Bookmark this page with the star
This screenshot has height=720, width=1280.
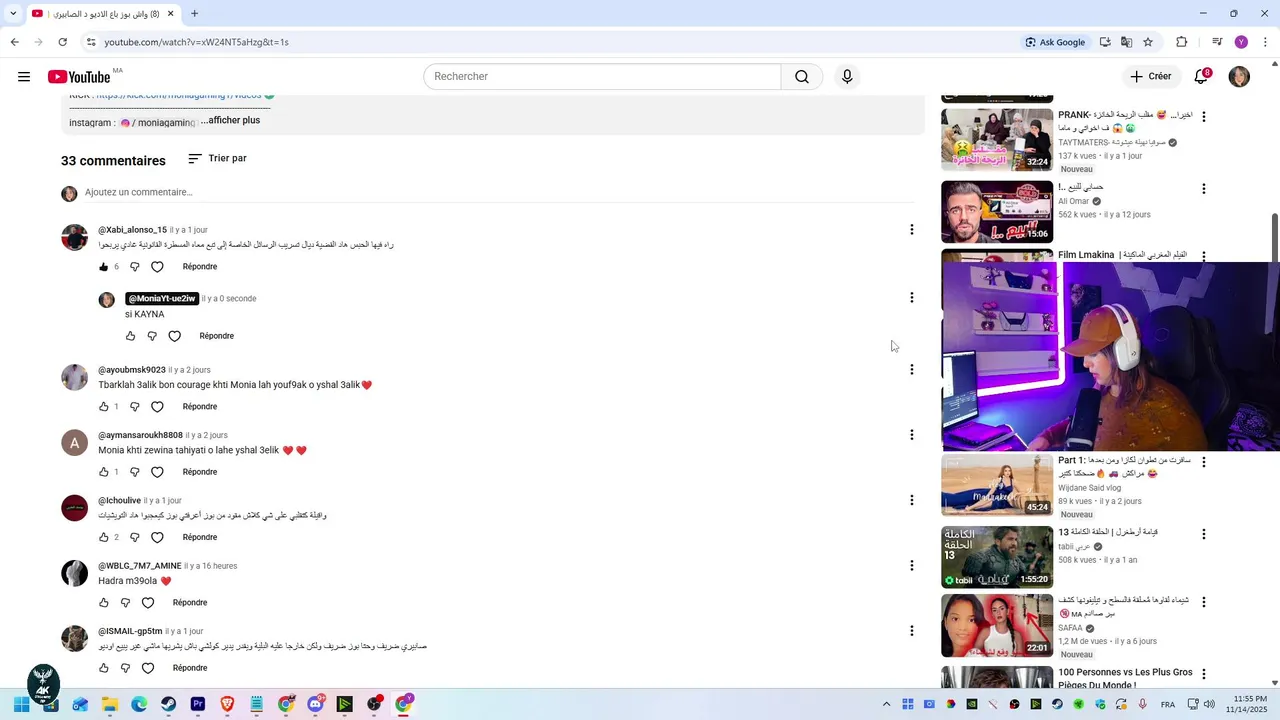coord(1148,42)
